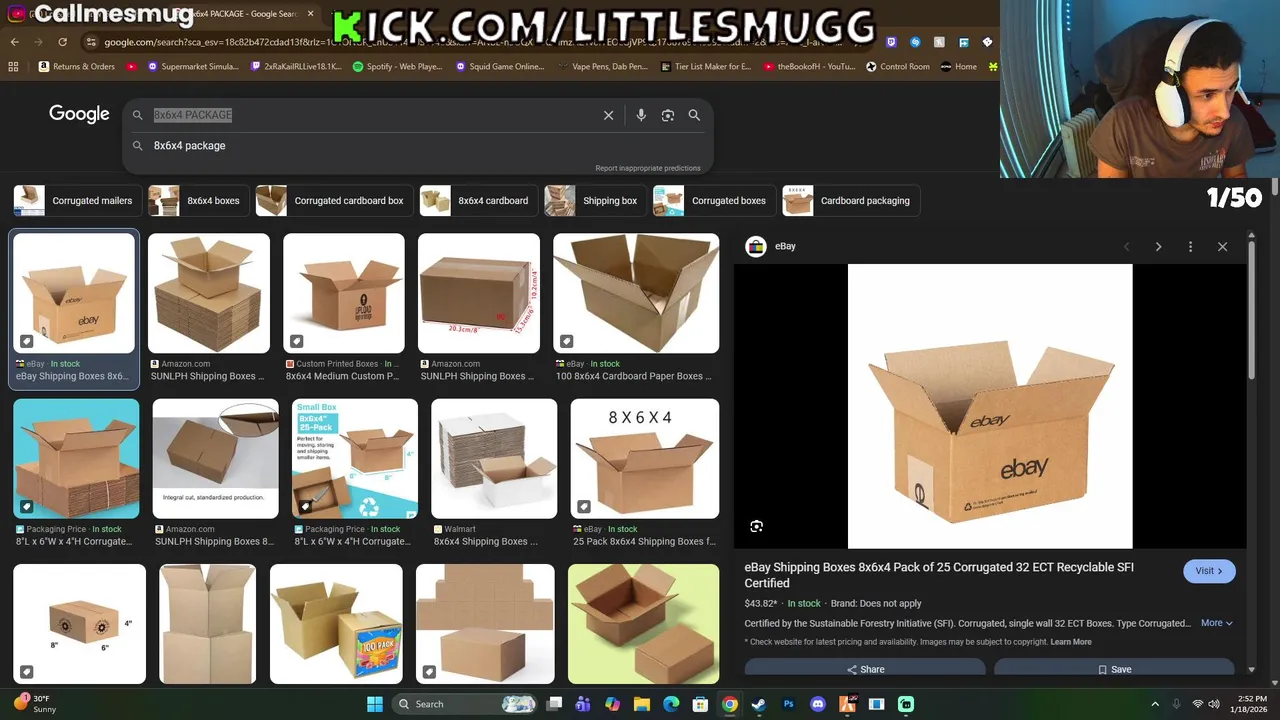
Task: Open the Learn More copyright link
Action: (x=1071, y=642)
